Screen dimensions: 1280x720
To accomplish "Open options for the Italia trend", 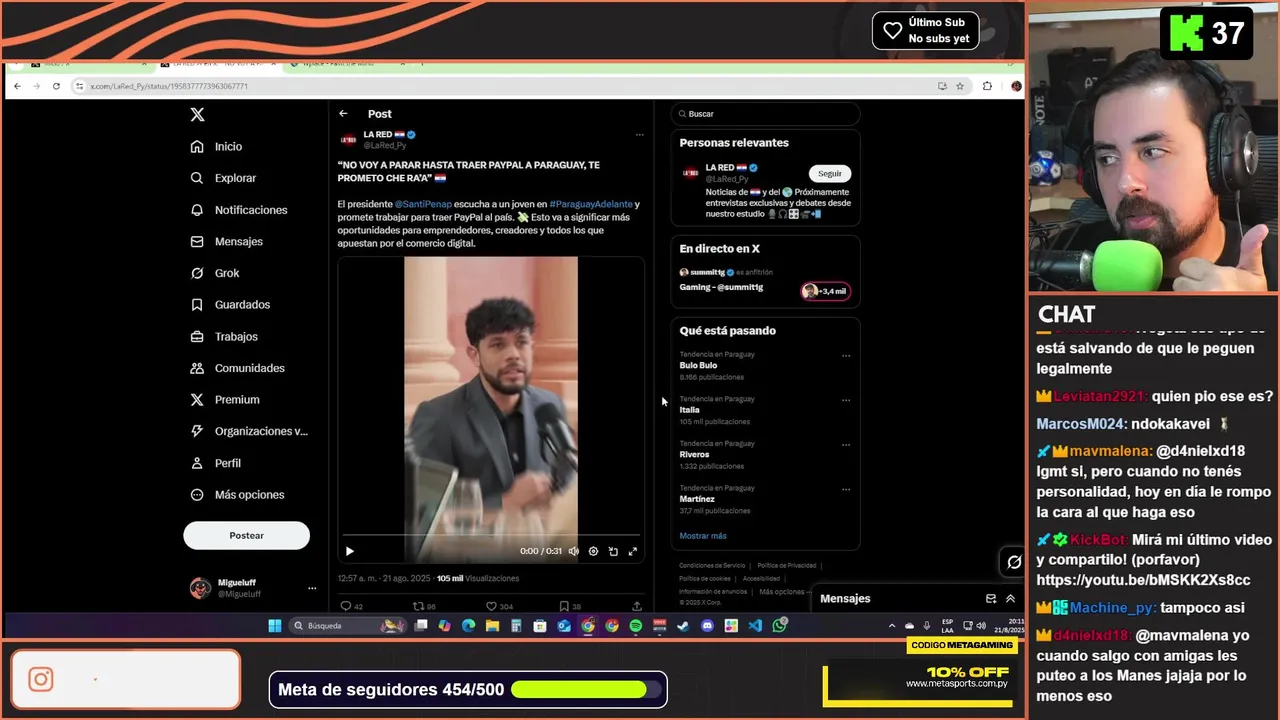I will pos(846,400).
